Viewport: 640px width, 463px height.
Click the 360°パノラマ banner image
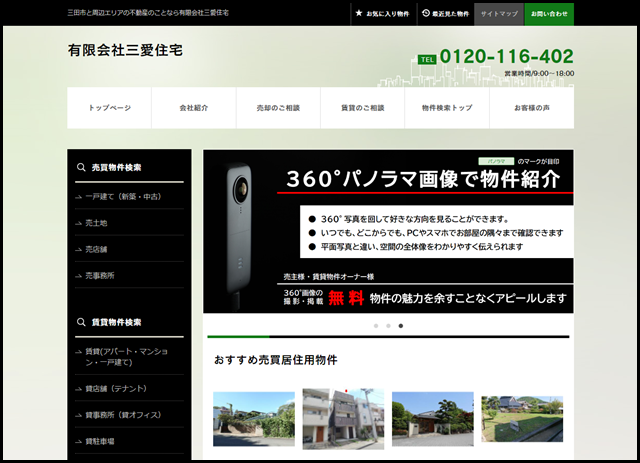(x=388, y=232)
